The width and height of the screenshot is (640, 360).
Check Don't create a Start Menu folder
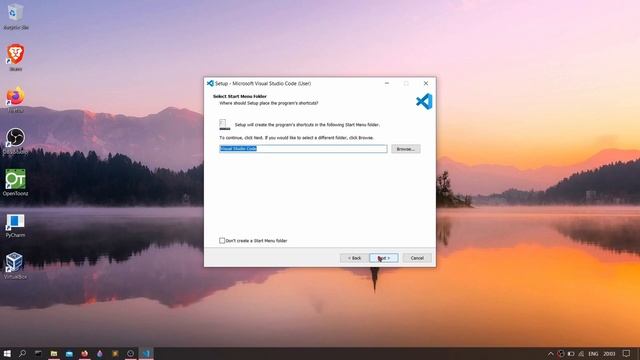(x=222, y=241)
